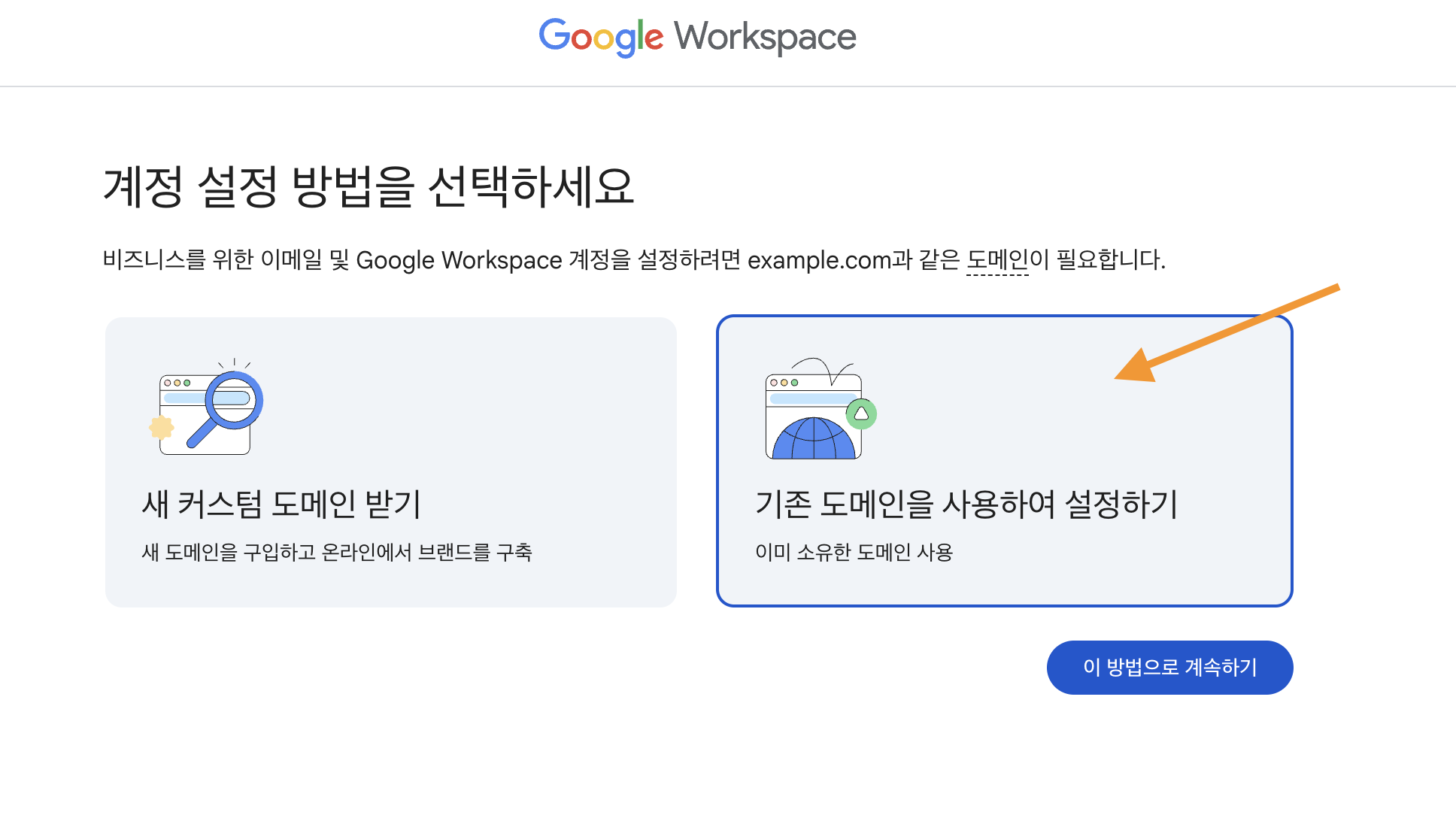Click '이미 소유한 도메인 사용' description text
This screenshot has height=815, width=1456.
[x=854, y=553]
